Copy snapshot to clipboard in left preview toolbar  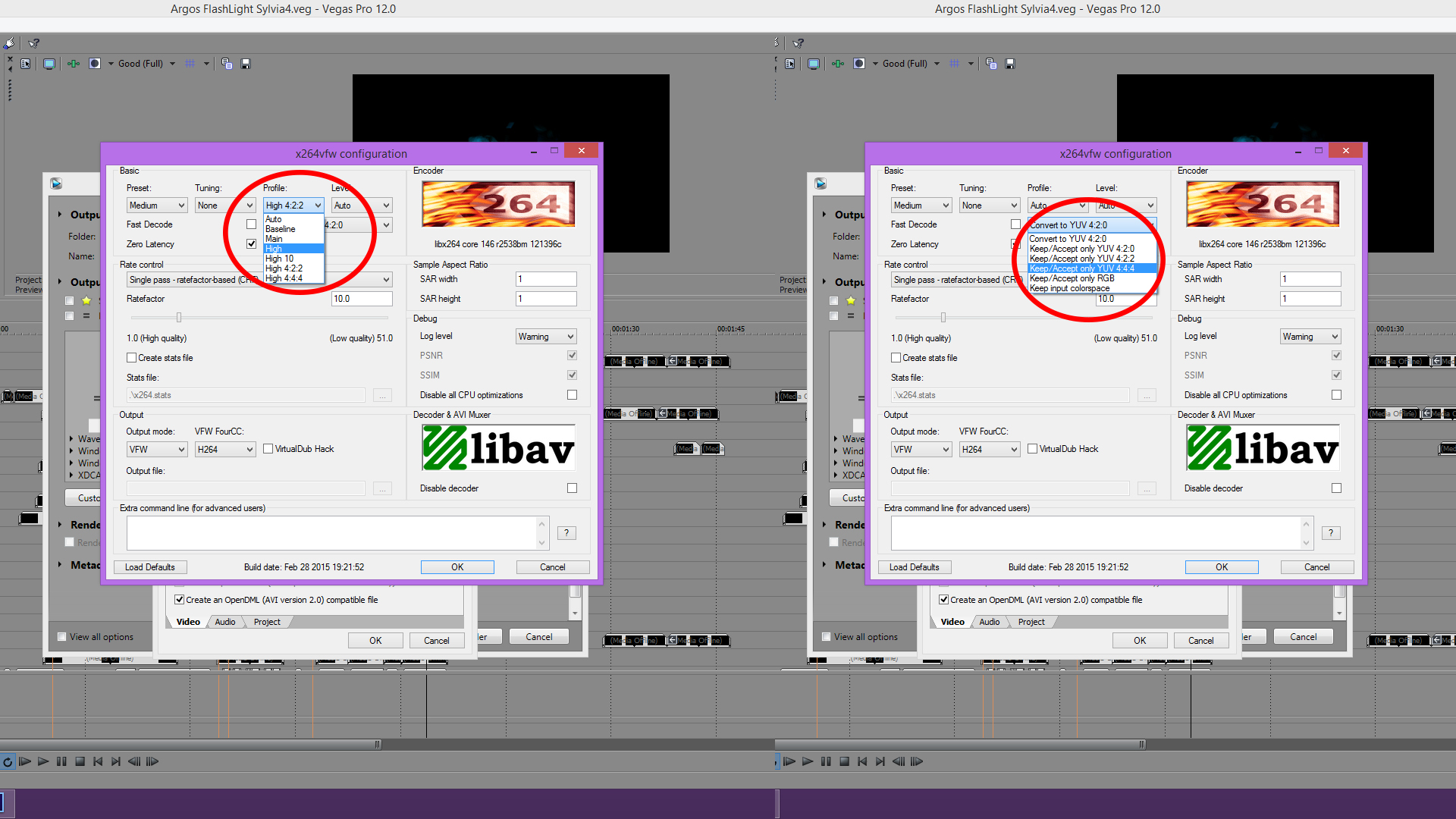click(x=227, y=64)
